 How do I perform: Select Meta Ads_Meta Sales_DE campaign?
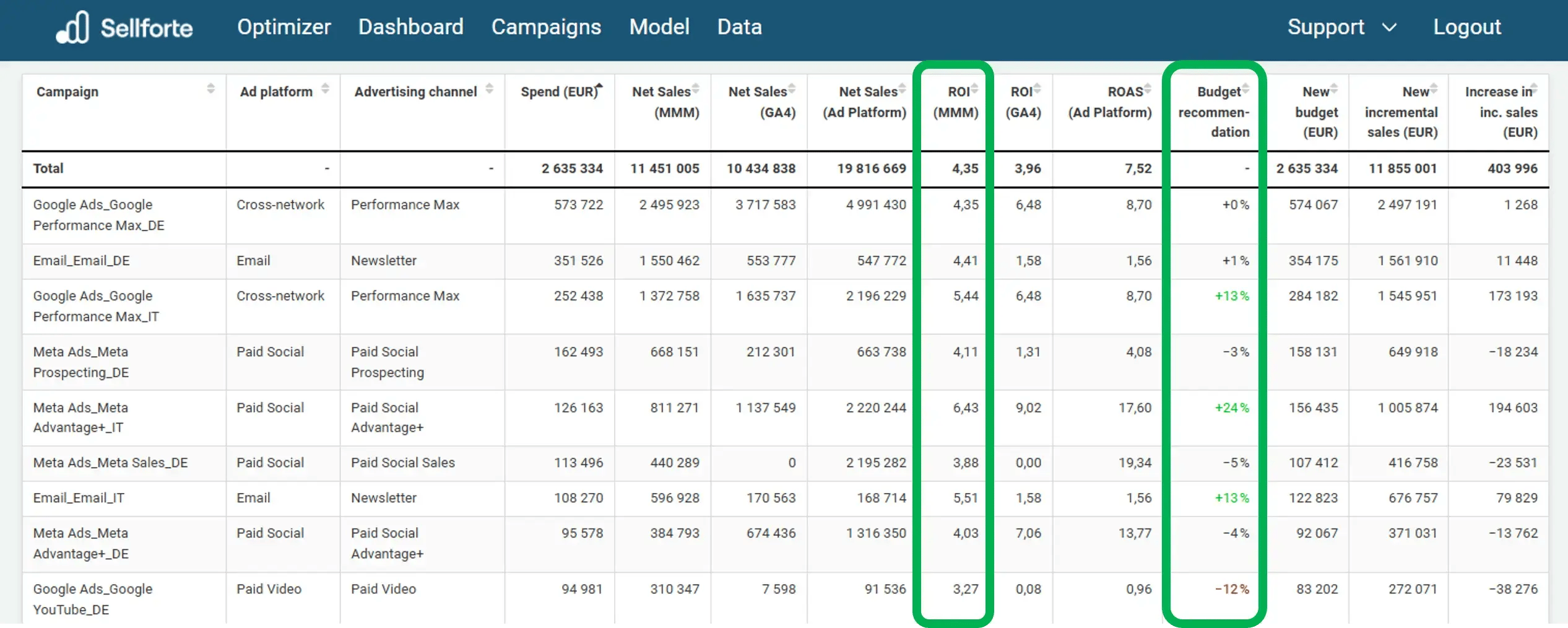111,463
